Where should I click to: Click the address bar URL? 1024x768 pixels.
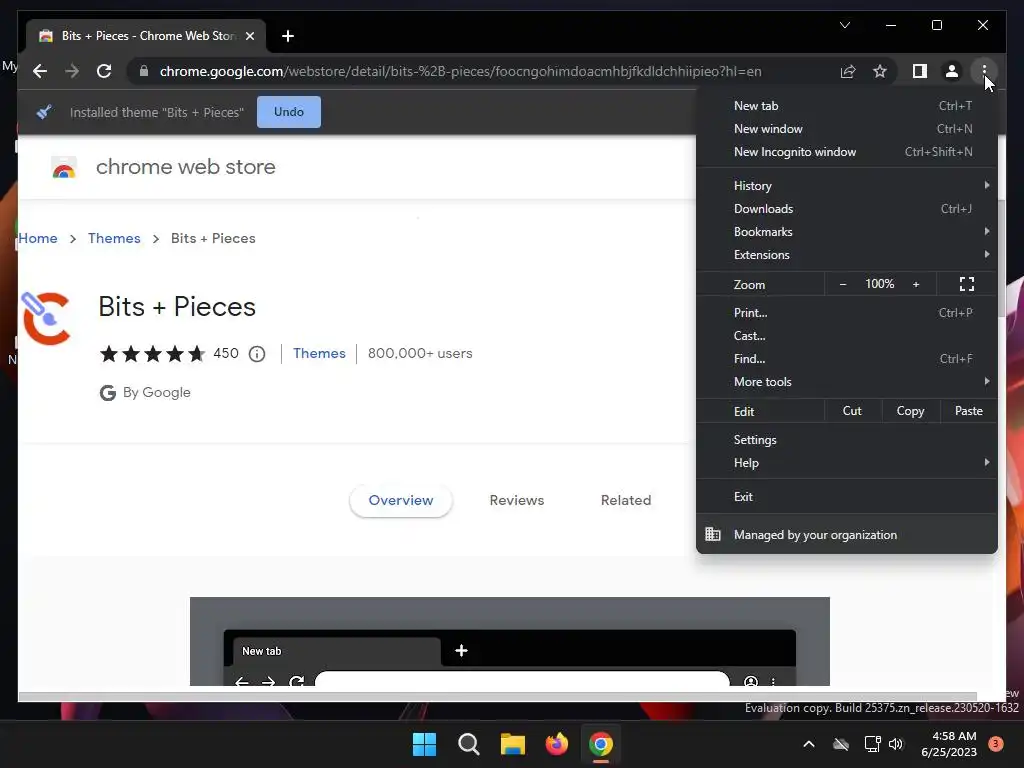point(460,71)
